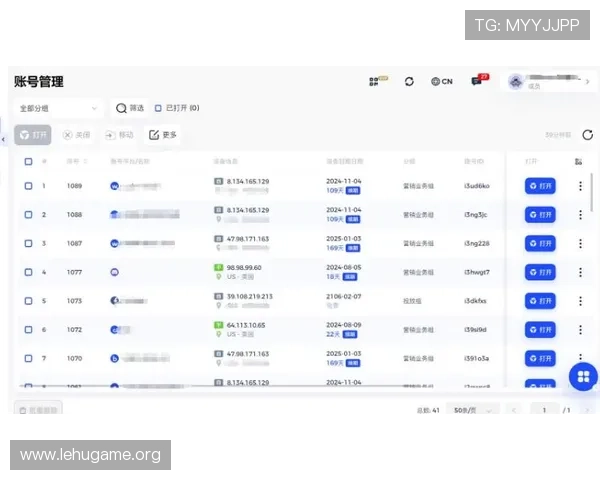Open three-dot menu for row 1088
This screenshot has width=600, height=480.
(x=580, y=215)
